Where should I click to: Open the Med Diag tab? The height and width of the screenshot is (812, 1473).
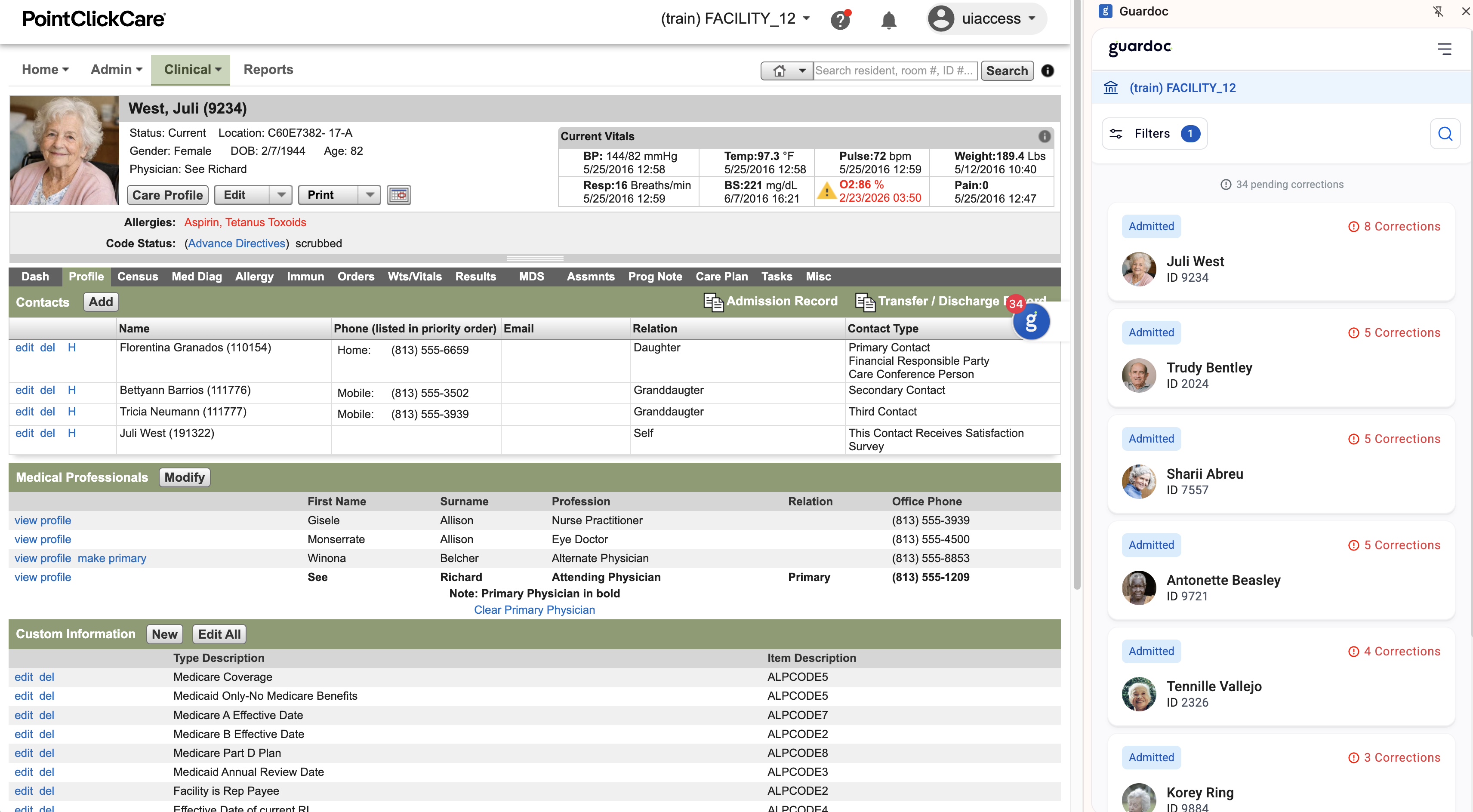(196, 276)
